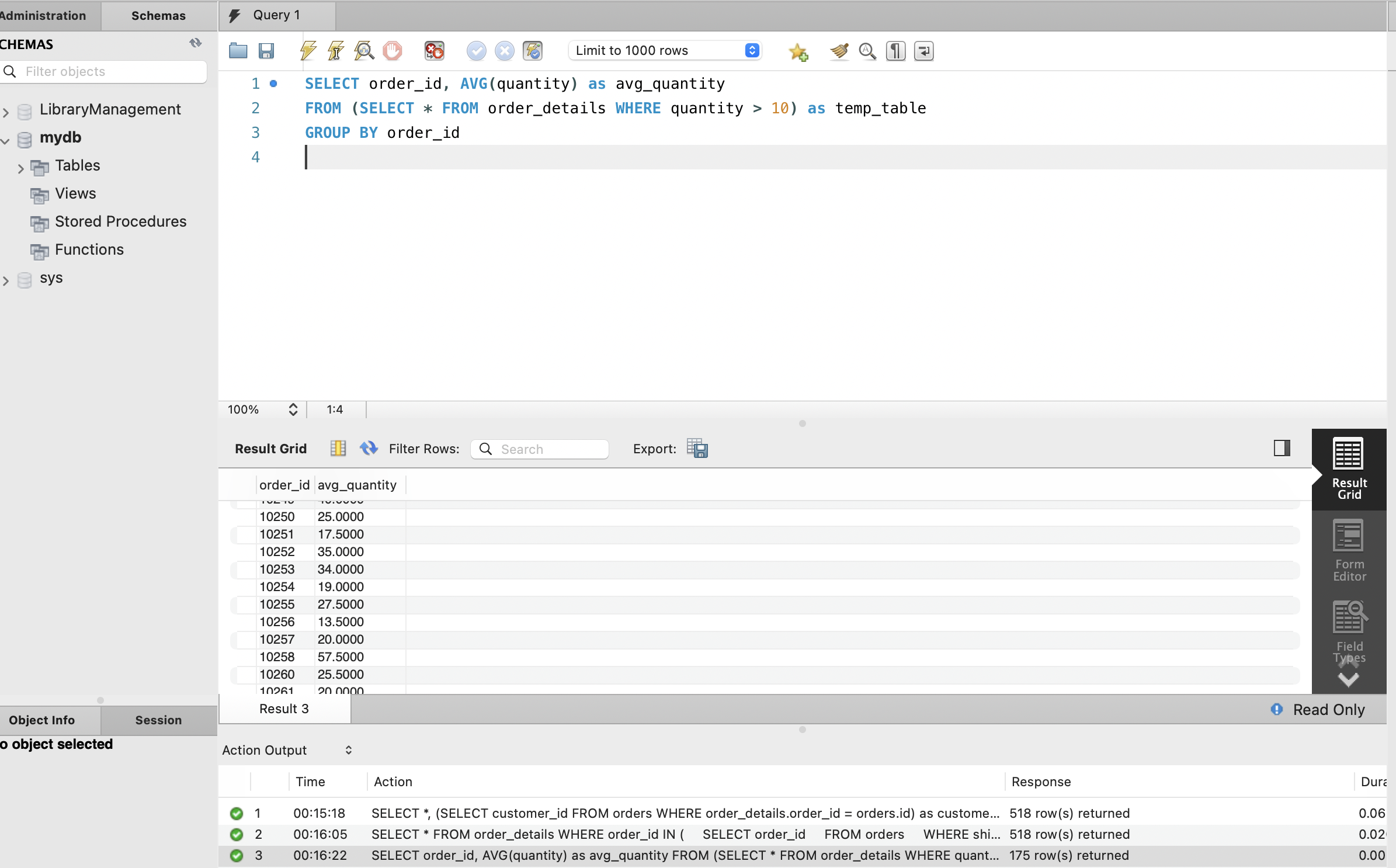Run statement under cursor icon
The height and width of the screenshot is (868, 1396).
(x=336, y=51)
